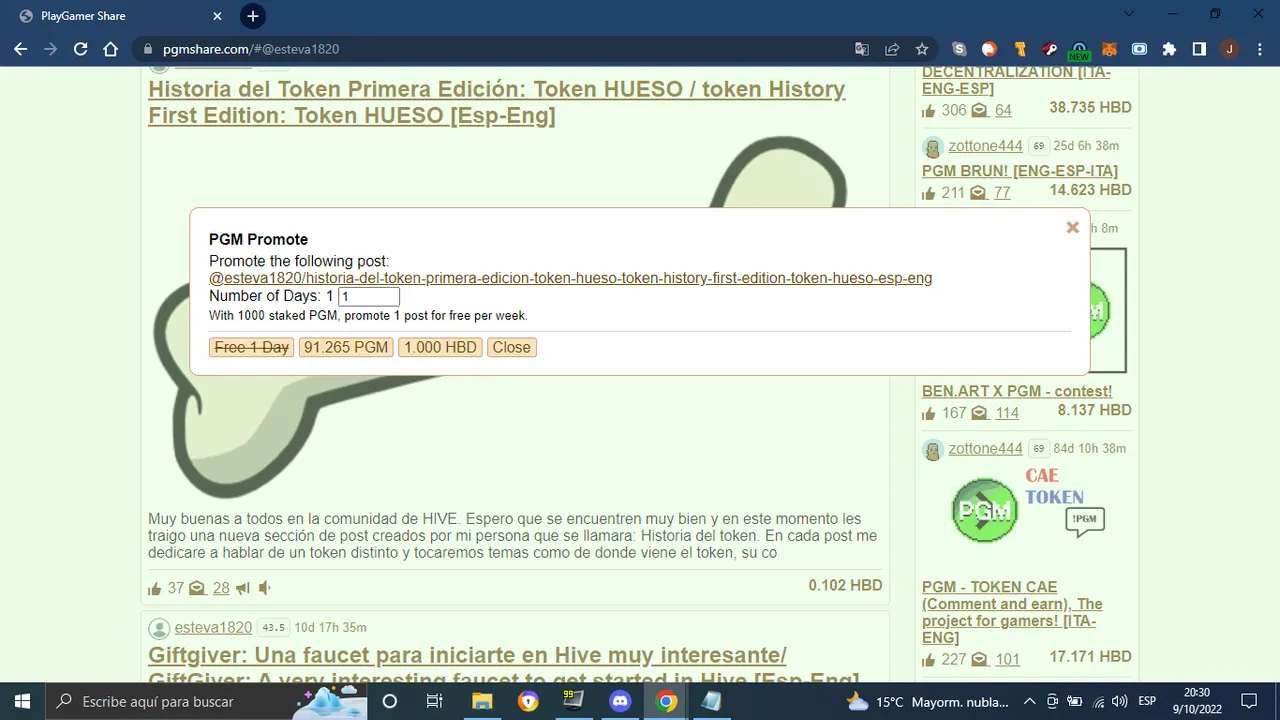Image resolution: width=1280 pixels, height=720 pixels.
Task: Close PGM Promote dialog with X icon
Action: point(1072,228)
